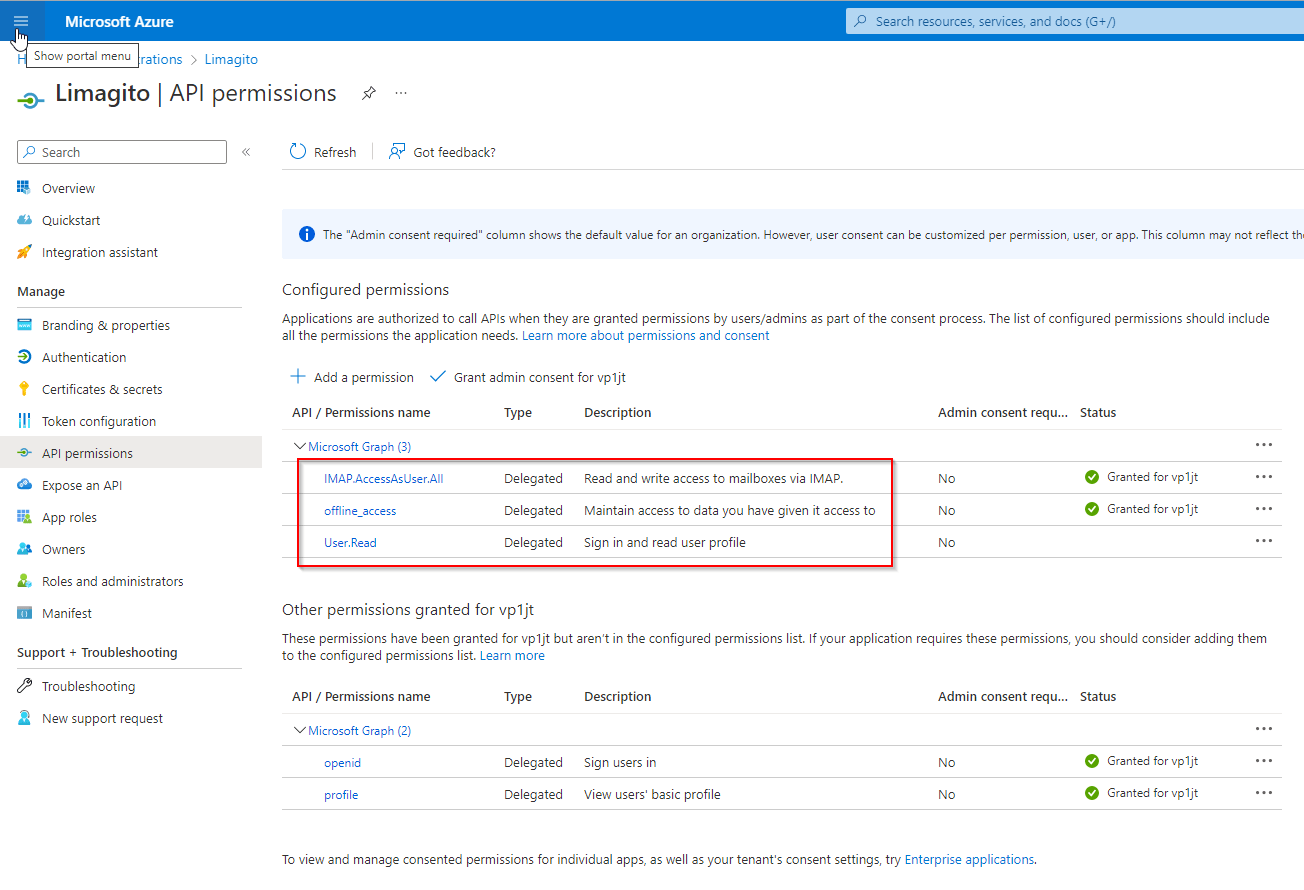
Task: Click the Troubleshooting wrench icon
Action: click(25, 686)
